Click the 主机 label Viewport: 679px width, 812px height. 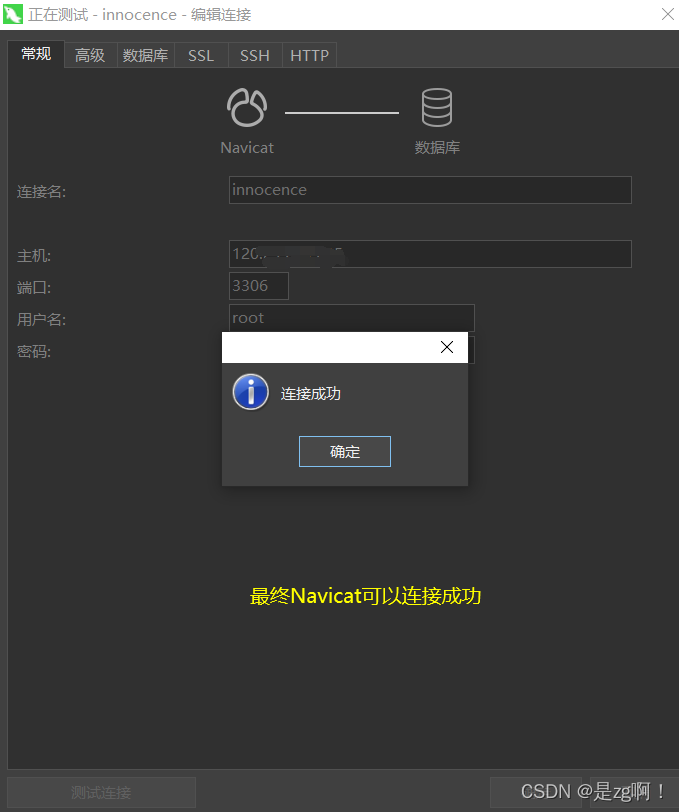pos(34,256)
